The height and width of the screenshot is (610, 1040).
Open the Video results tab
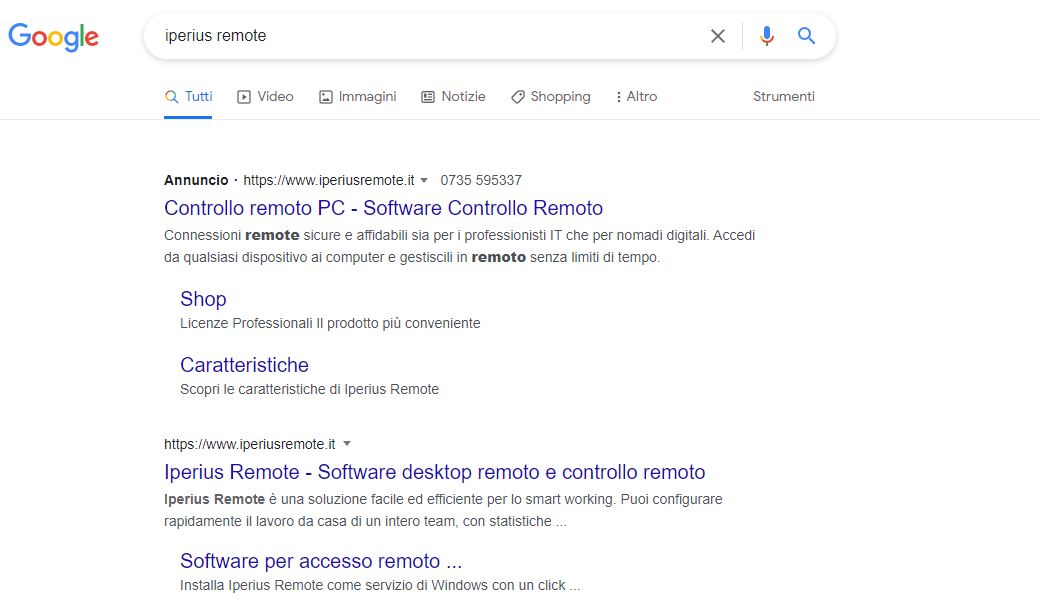click(x=265, y=97)
